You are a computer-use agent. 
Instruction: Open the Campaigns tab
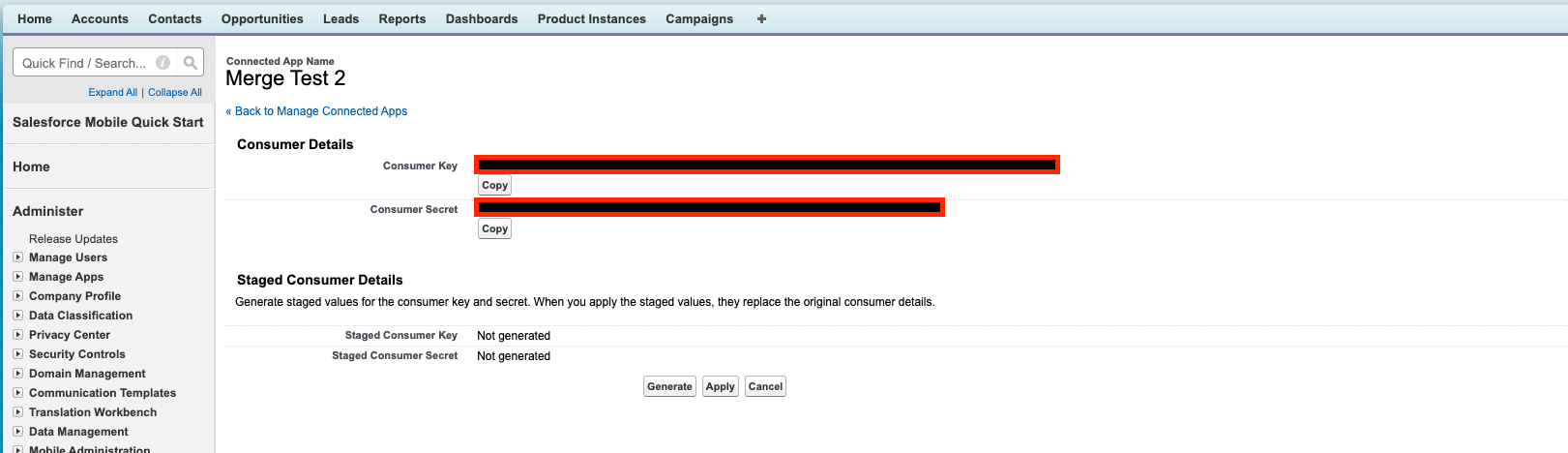[x=699, y=18]
